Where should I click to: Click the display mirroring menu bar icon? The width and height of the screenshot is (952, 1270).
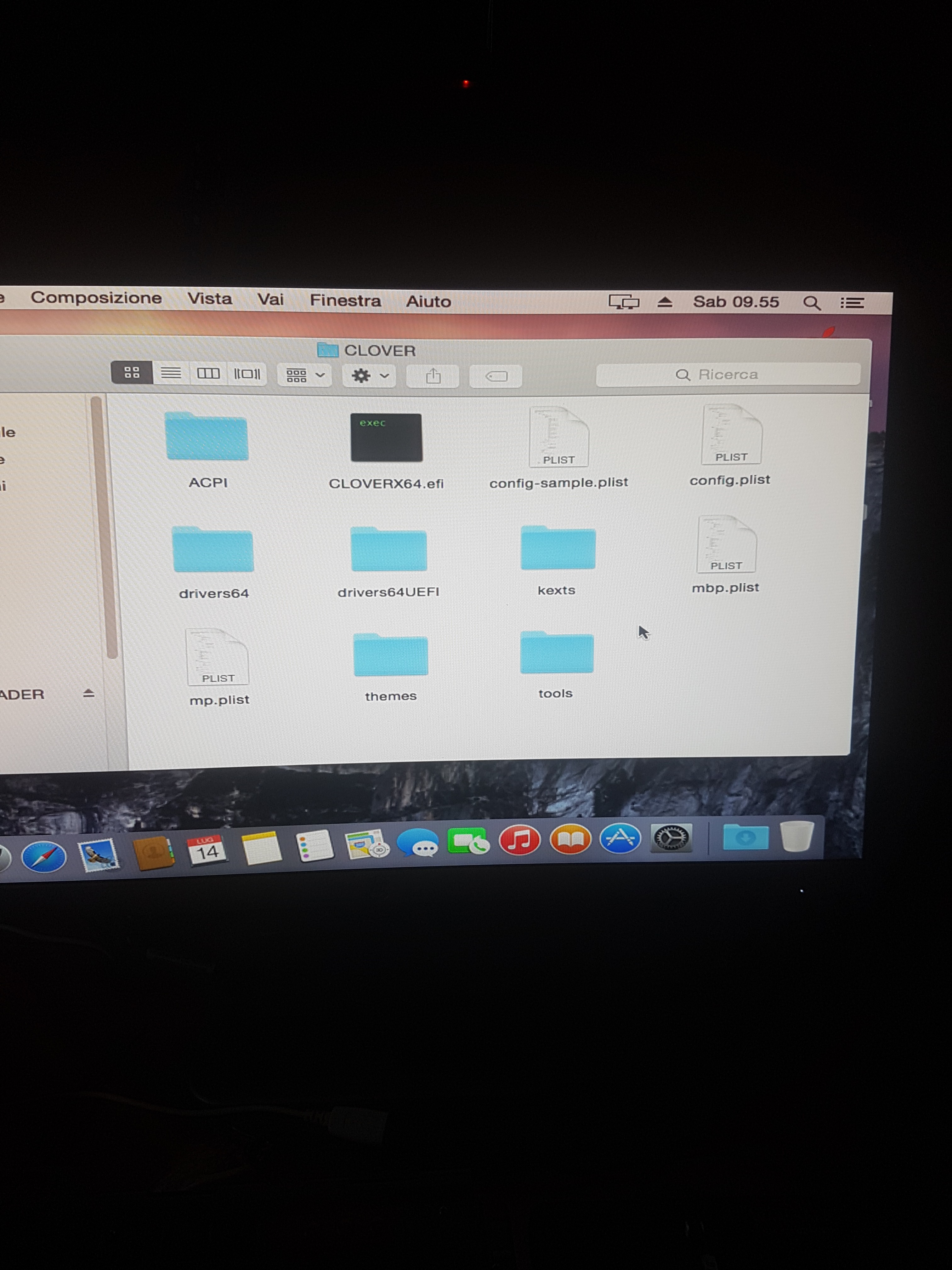(624, 302)
